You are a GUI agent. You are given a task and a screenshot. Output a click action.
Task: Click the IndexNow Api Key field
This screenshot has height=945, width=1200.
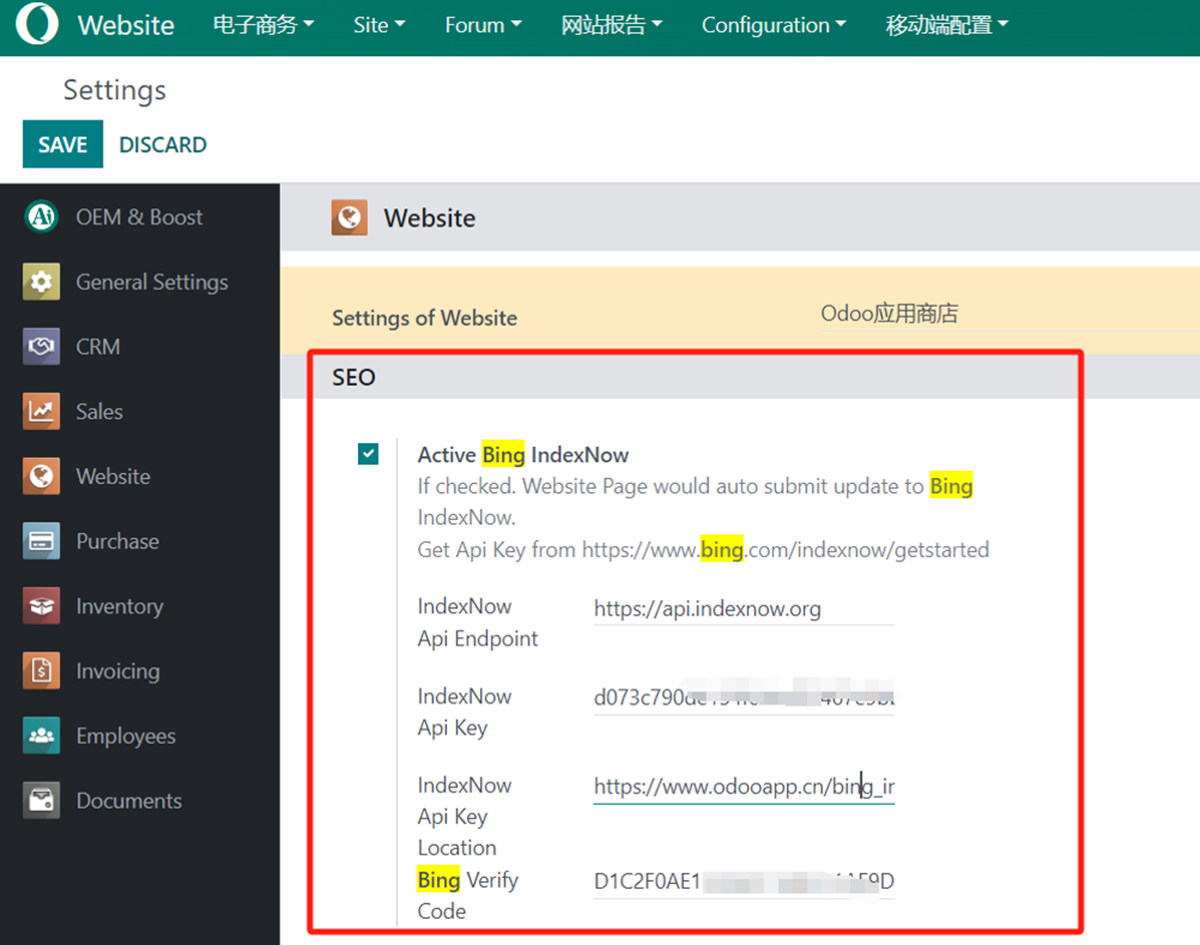[743, 697]
